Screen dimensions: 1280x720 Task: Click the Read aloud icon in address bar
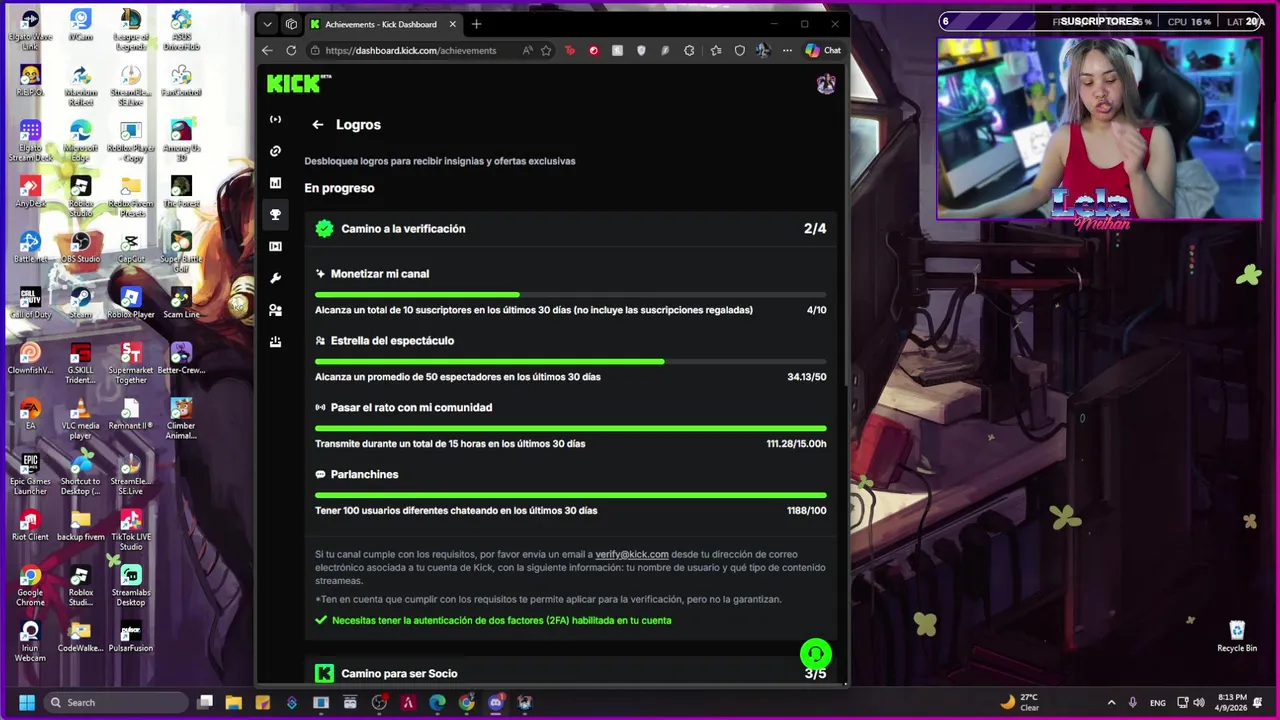coord(527,50)
